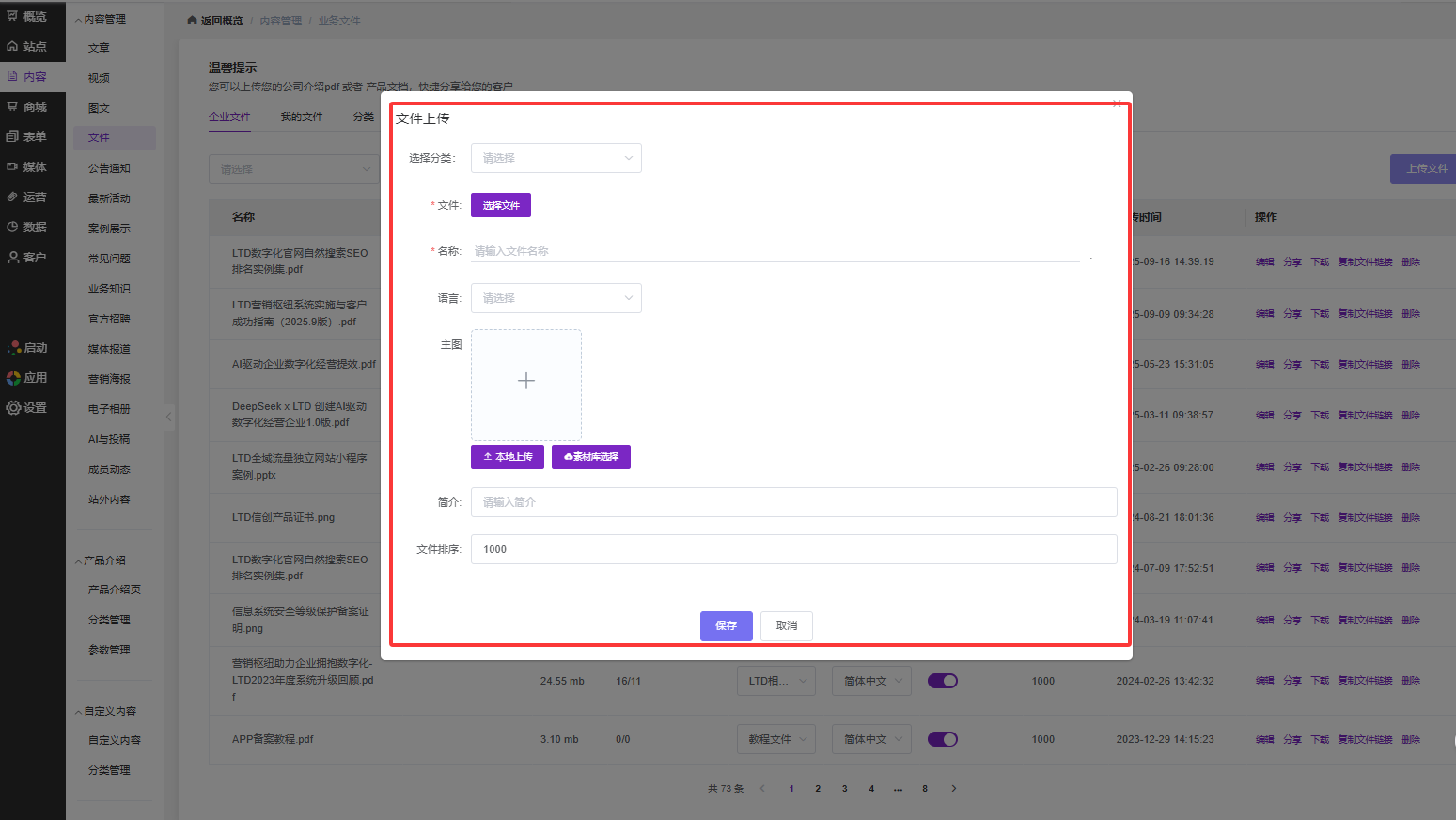Toggle the switch in the LTD2023年度系统升级回顾 row
Image resolution: width=1456 pixels, height=820 pixels.
click(943, 681)
